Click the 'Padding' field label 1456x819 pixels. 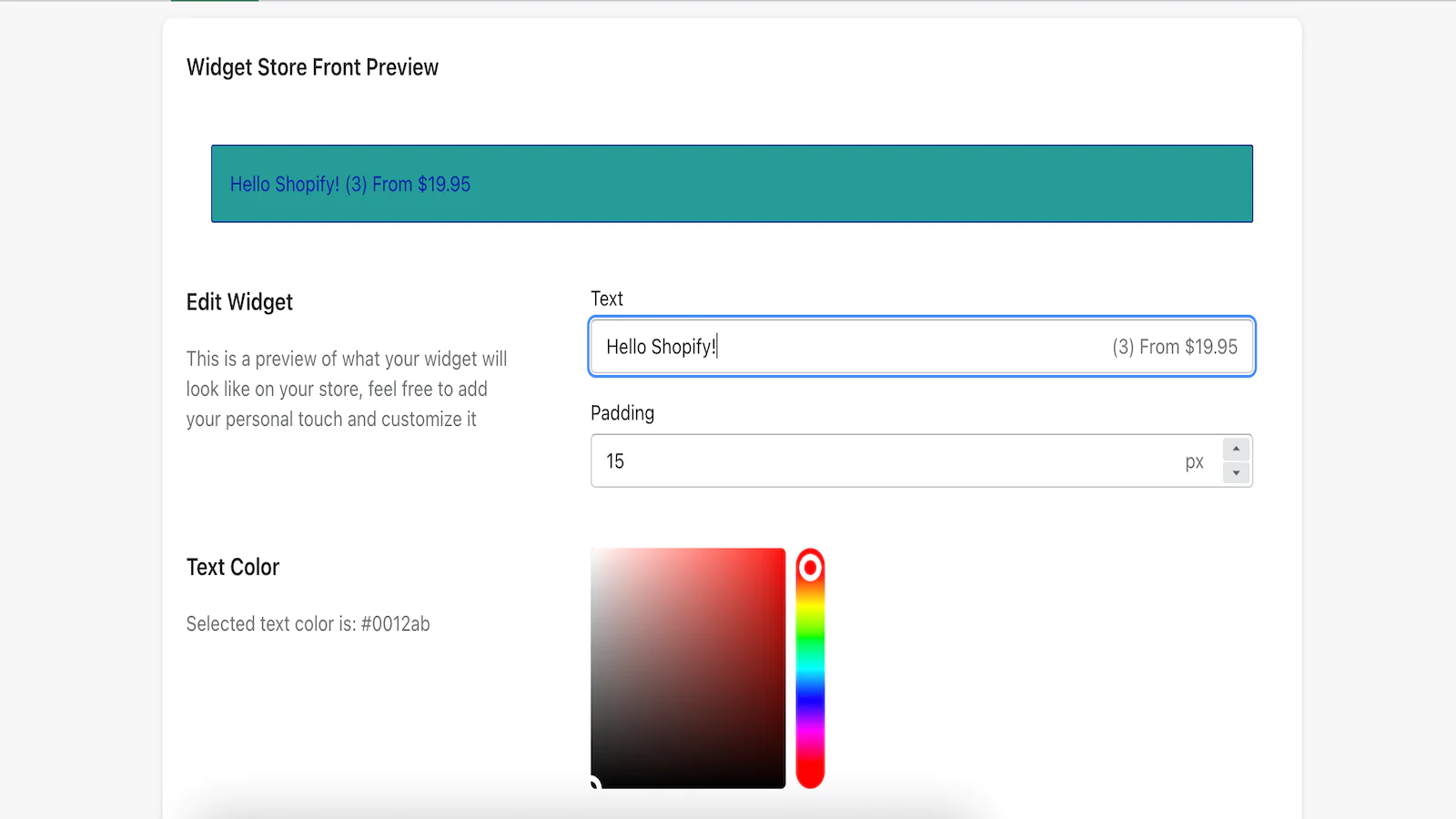pos(622,413)
